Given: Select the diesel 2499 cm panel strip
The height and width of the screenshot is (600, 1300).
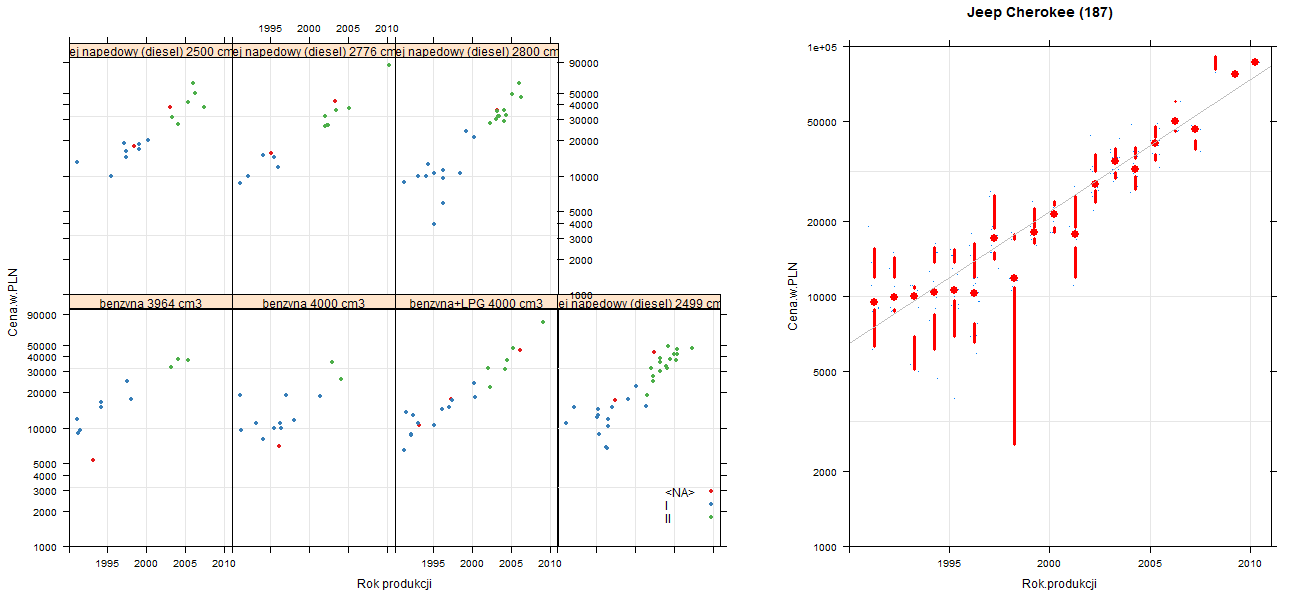Looking at the screenshot, I should coord(639,302).
